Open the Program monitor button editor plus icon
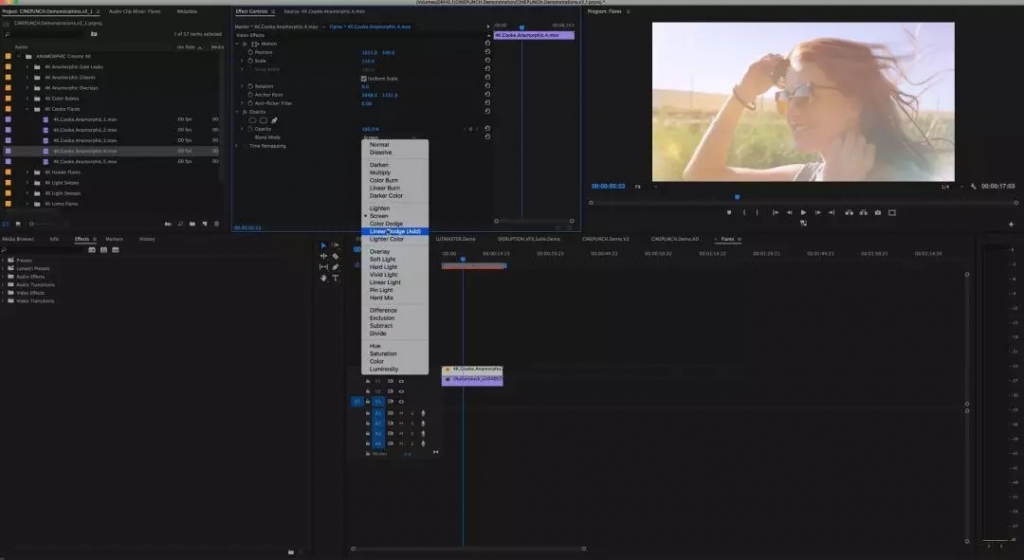Image resolution: width=1024 pixels, height=560 pixels. [1011, 225]
